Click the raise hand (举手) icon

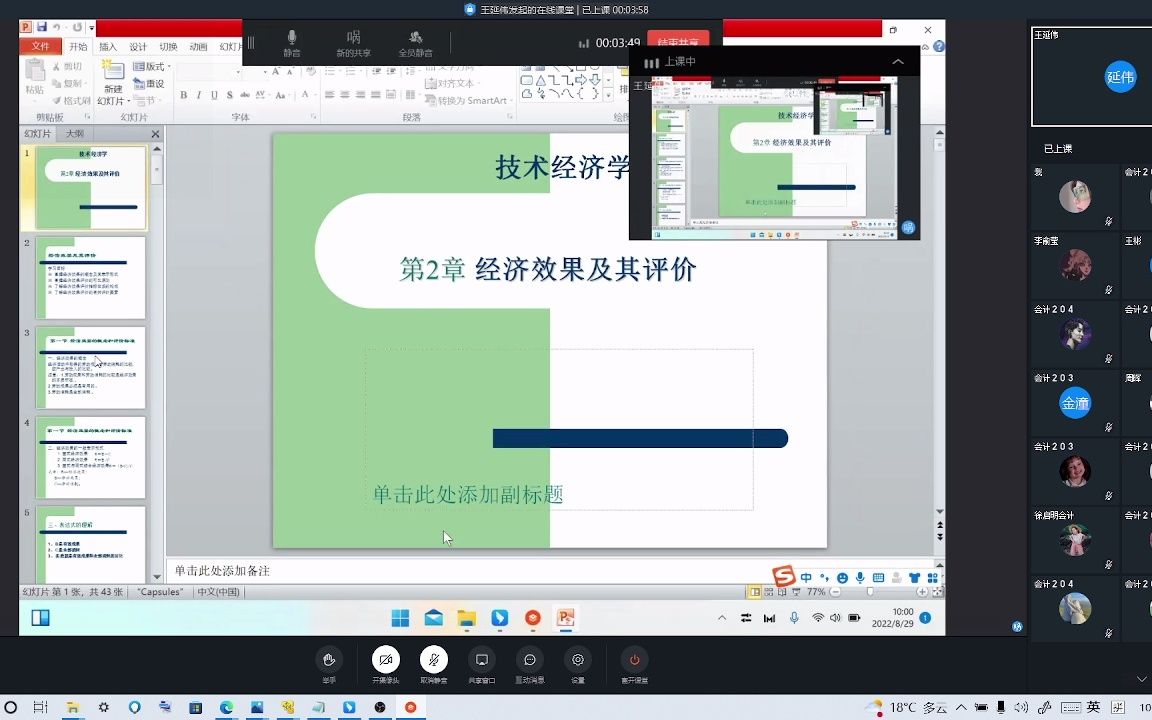[x=327, y=660]
